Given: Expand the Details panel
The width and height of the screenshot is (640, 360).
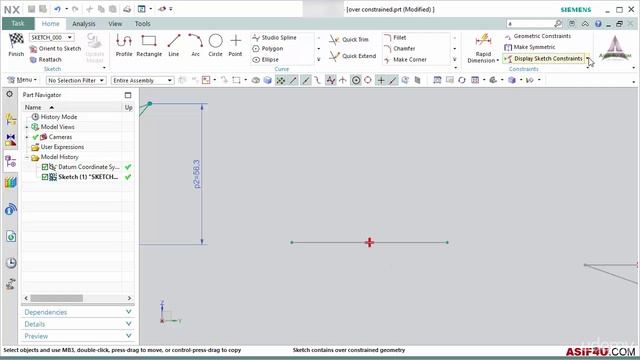Looking at the screenshot, I should [78, 324].
